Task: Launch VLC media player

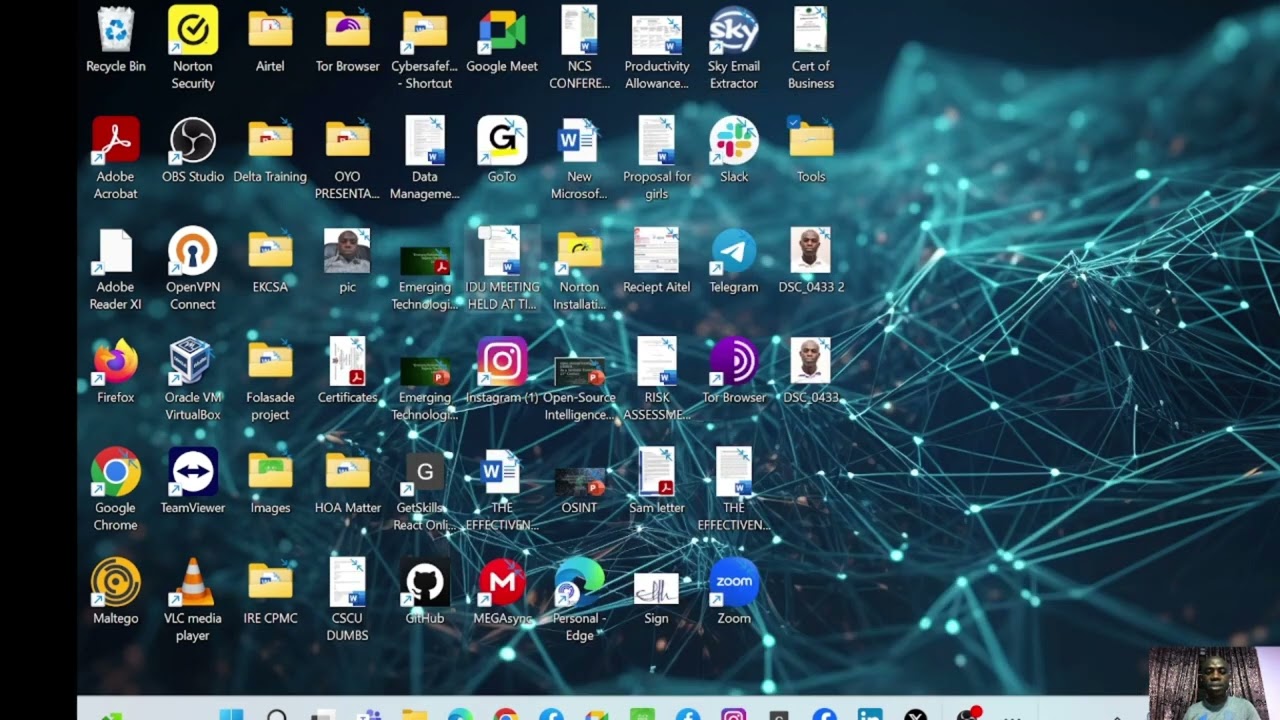Action: point(193,582)
